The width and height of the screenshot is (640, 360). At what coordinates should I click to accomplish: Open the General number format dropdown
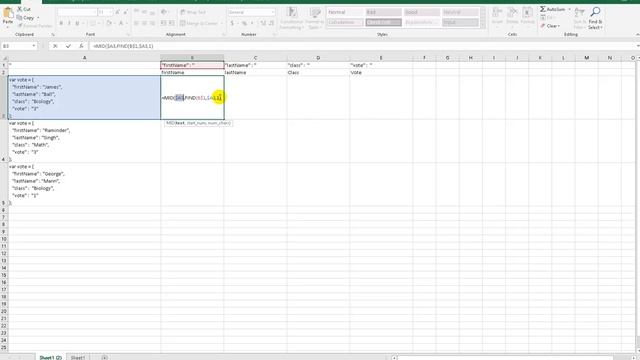point(251,12)
